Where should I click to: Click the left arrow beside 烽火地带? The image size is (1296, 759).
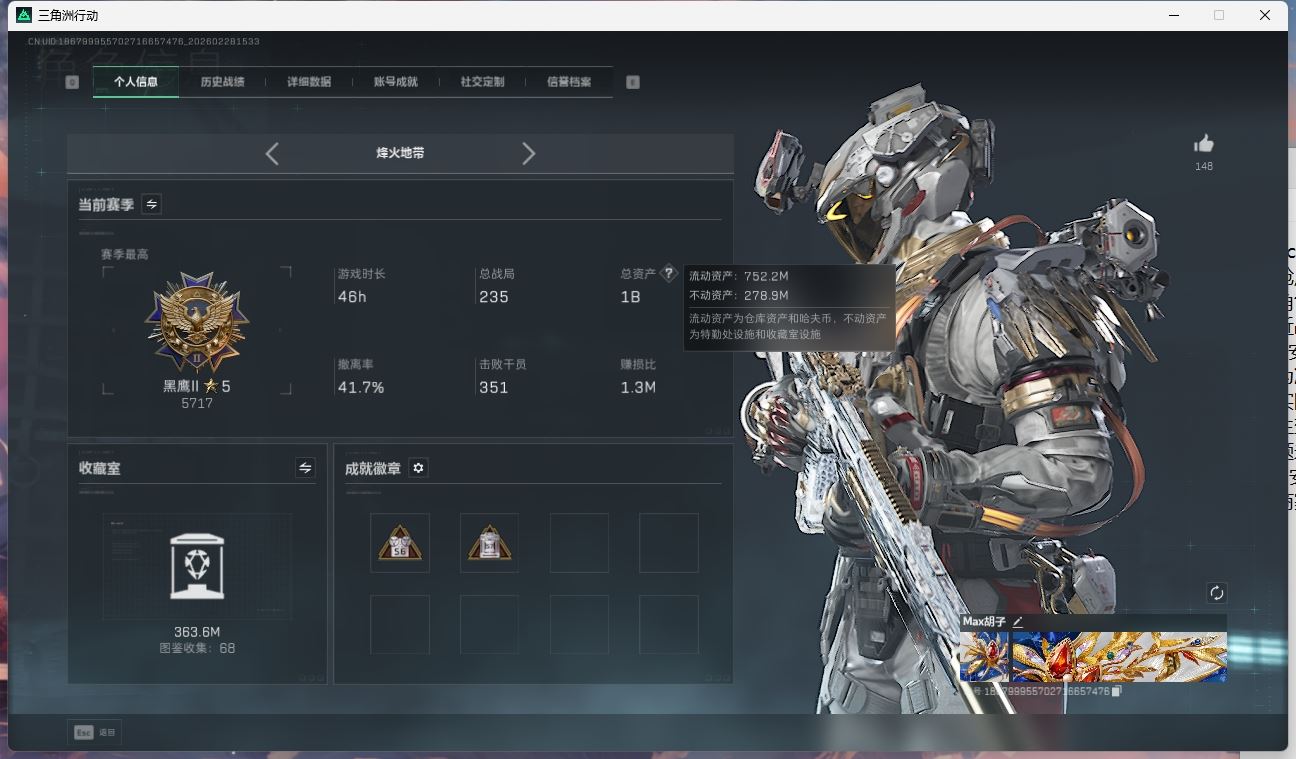point(271,153)
